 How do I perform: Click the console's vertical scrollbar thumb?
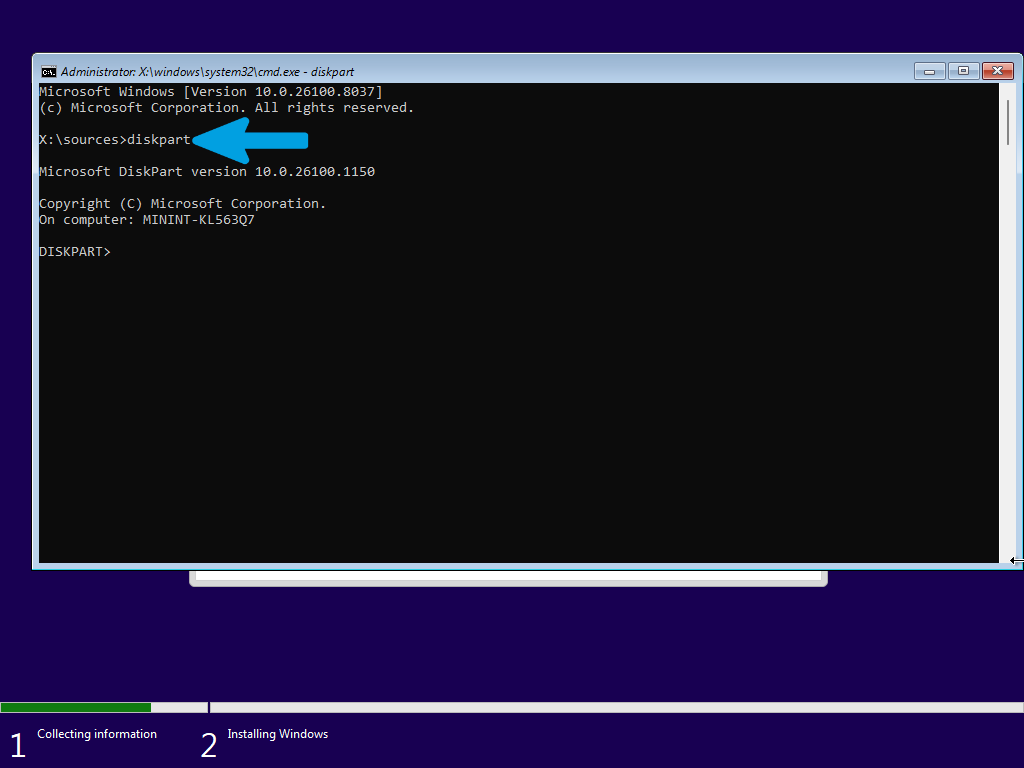point(1008,122)
